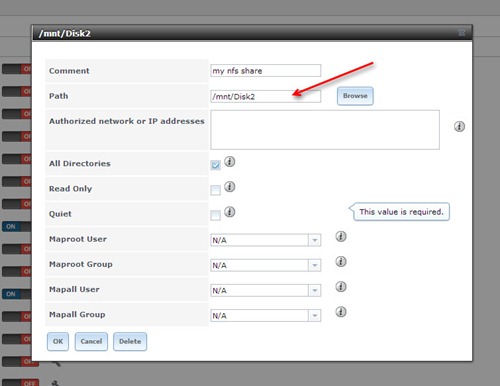
Task: Enable the Quiet checkbox
Action: click(215, 215)
